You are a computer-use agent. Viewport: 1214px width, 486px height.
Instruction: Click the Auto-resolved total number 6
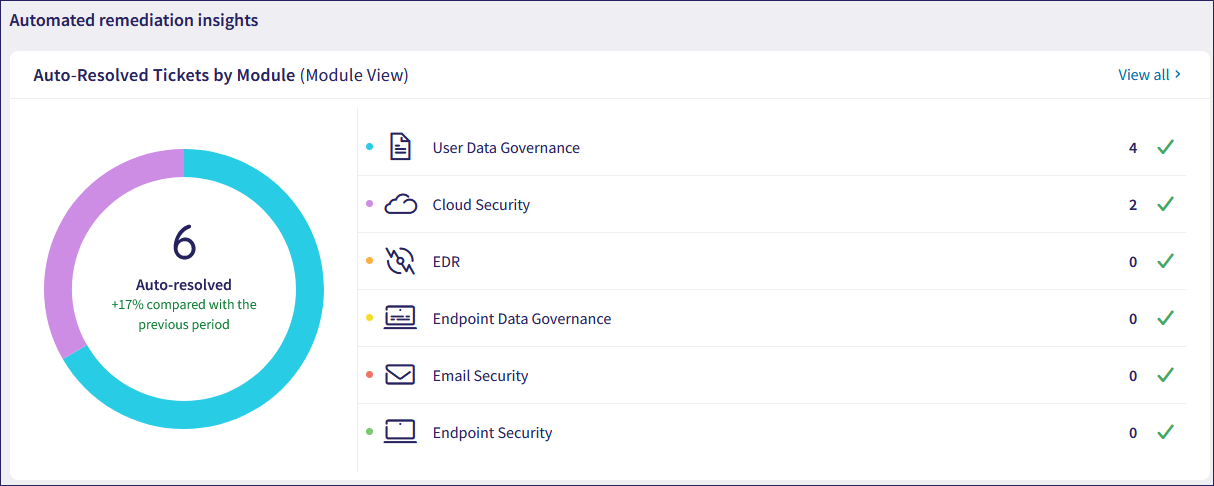coord(184,243)
